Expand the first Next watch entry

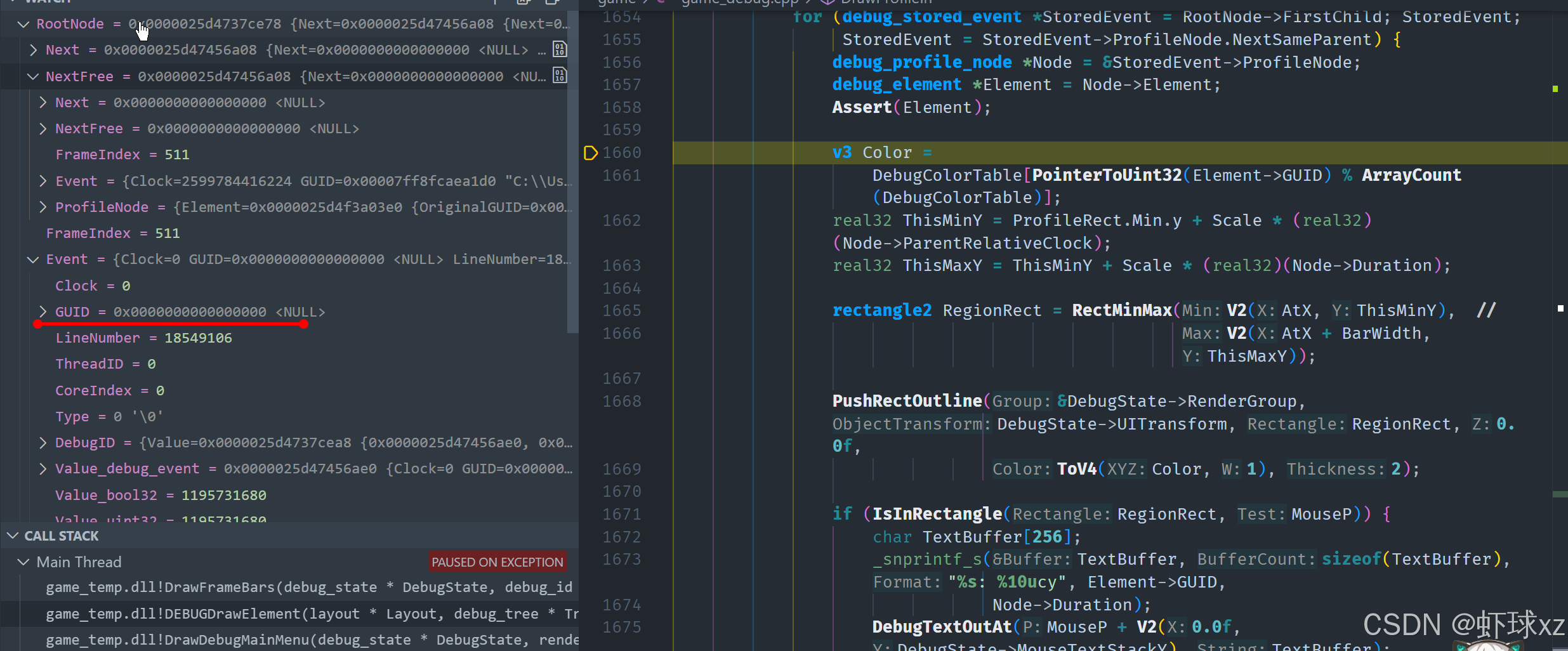(33, 50)
